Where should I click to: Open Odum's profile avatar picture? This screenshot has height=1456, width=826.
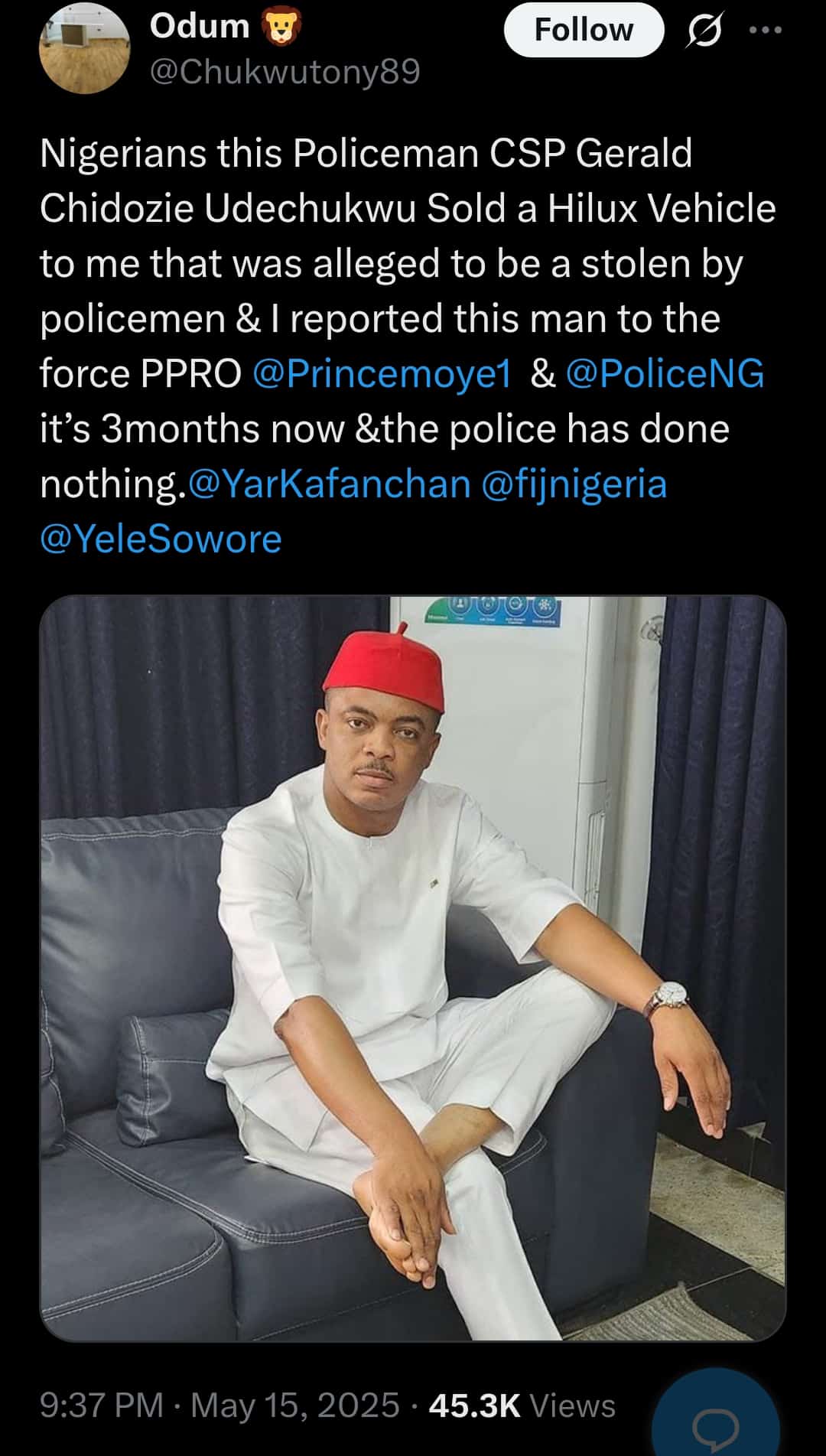[x=84, y=48]
